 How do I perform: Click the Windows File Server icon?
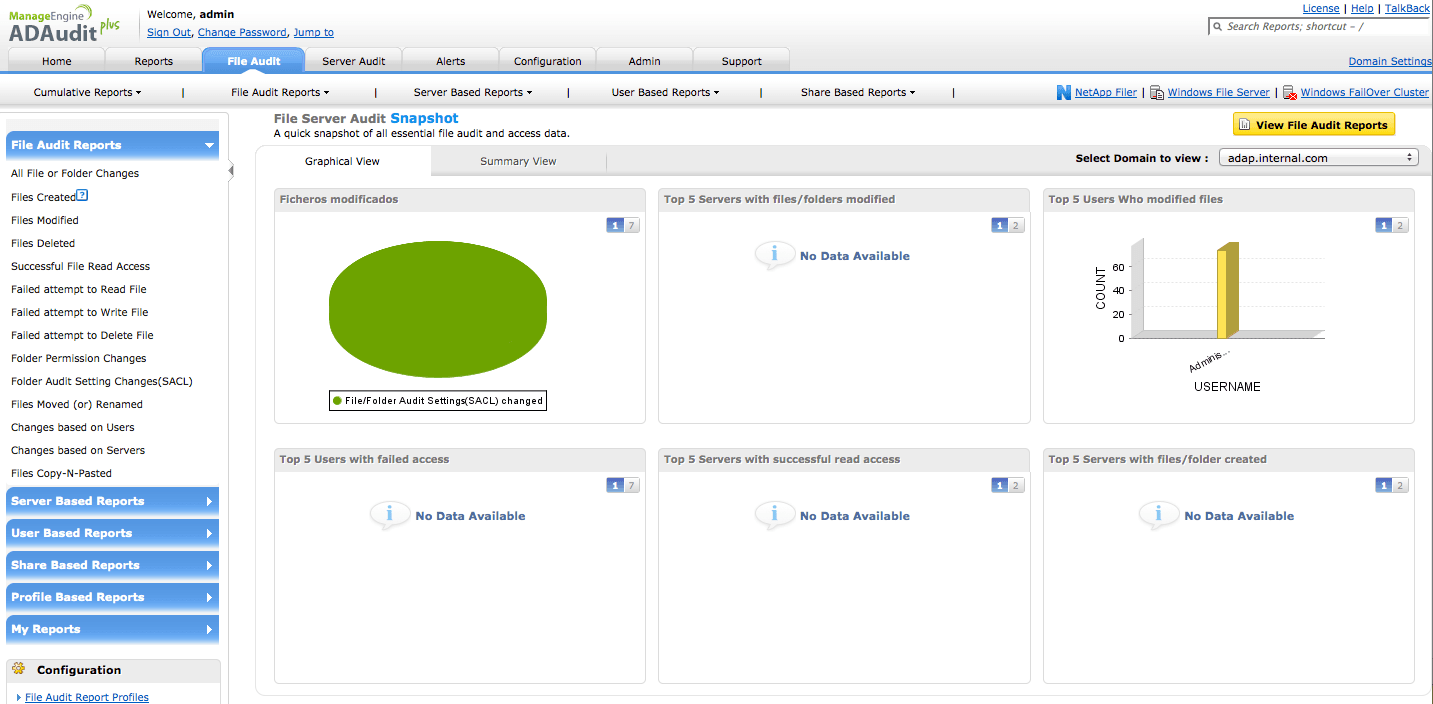(1157, 93)
